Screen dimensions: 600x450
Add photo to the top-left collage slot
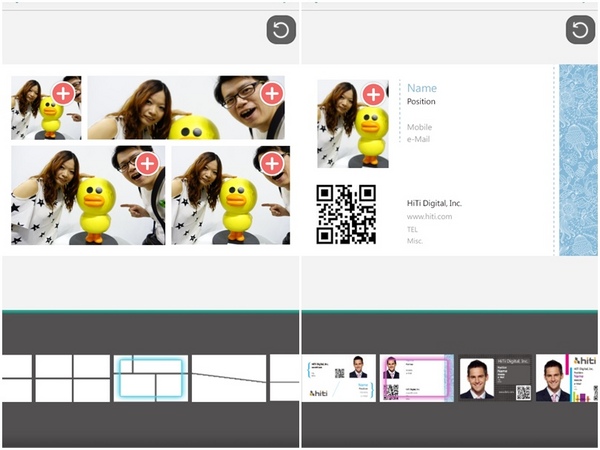[x=63, y=94]
